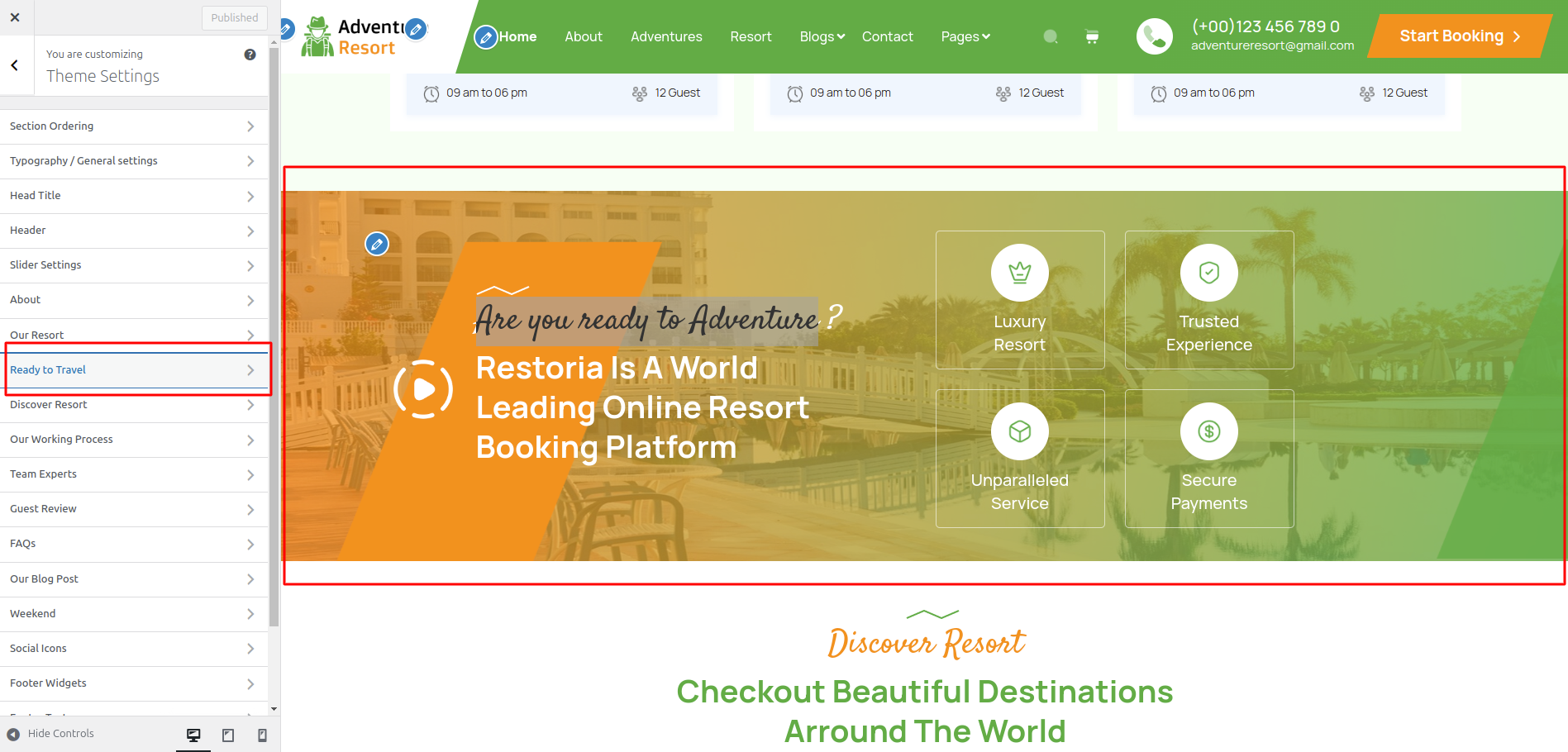Click the Start Booking button
1568x752 pixels.
coord(1460,36)
